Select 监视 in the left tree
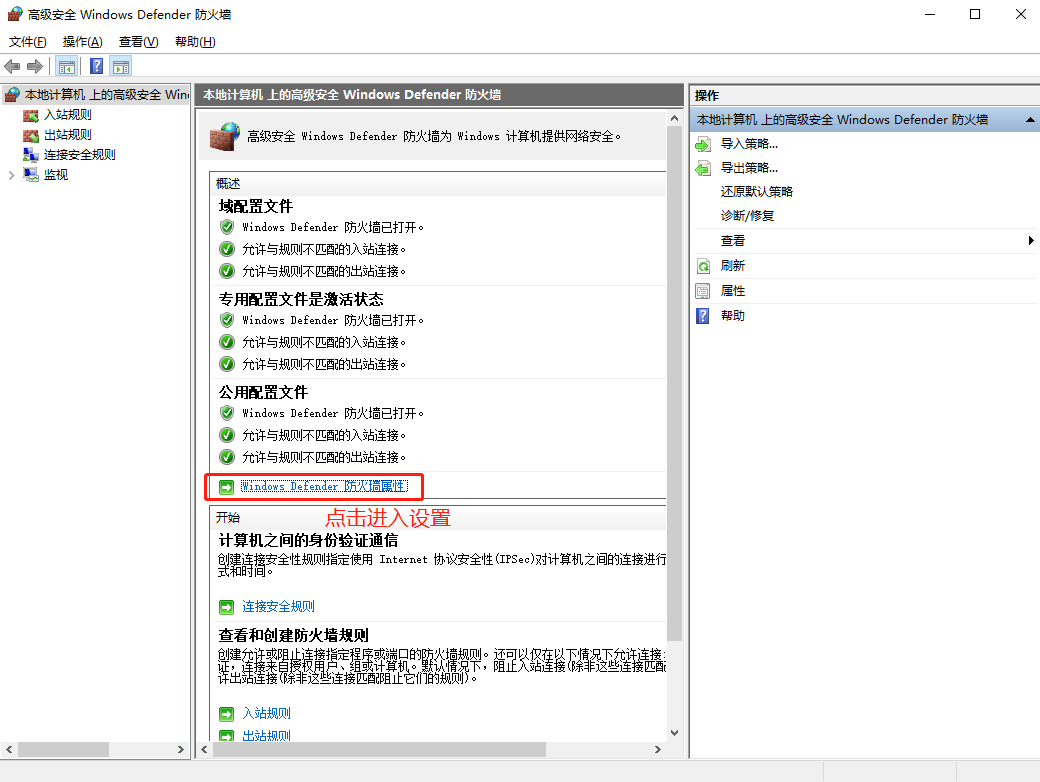 pyautogui.click(x=56, y=175)
